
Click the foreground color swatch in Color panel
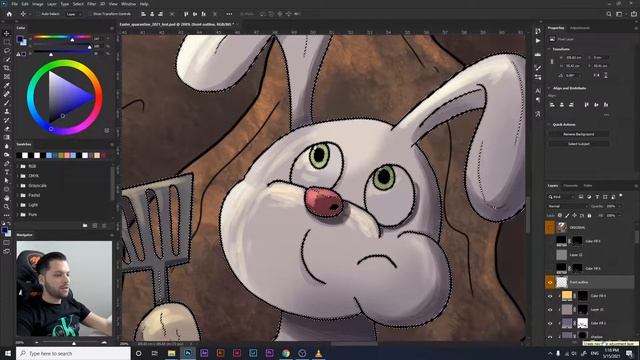click(x=20, y=39)
